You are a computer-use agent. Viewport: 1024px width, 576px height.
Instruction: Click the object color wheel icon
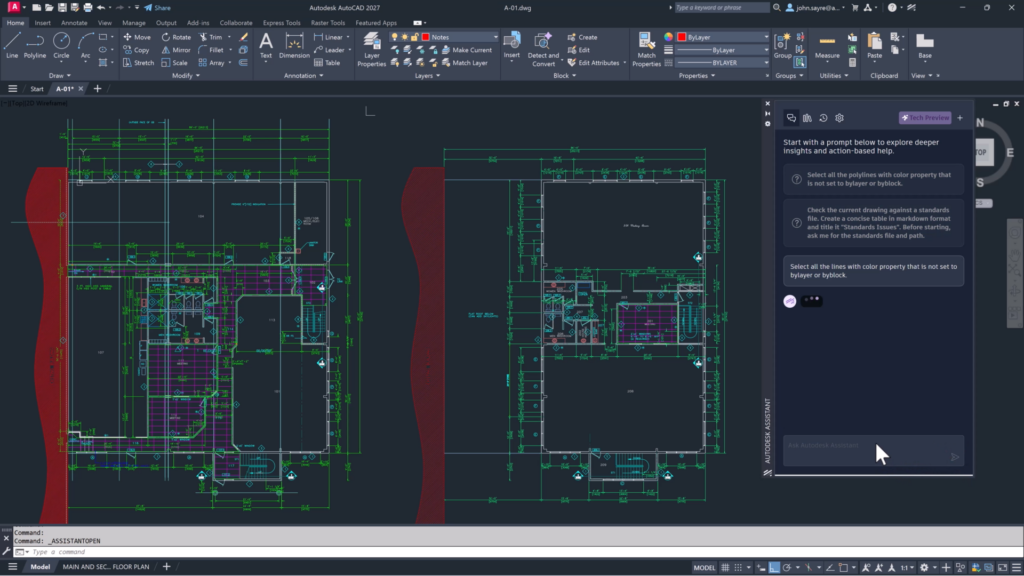(668, 37)
